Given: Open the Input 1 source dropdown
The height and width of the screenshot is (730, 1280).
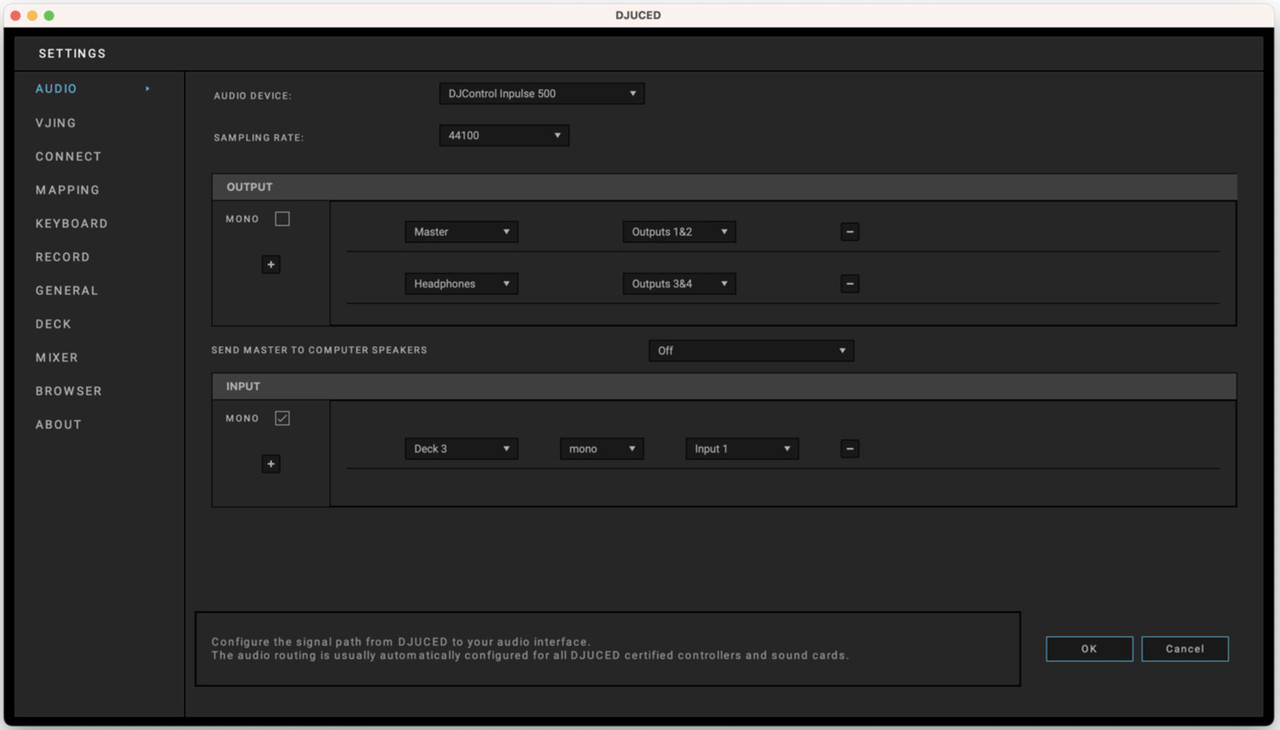Looking at the screenshot, I should tap(742, 449).
